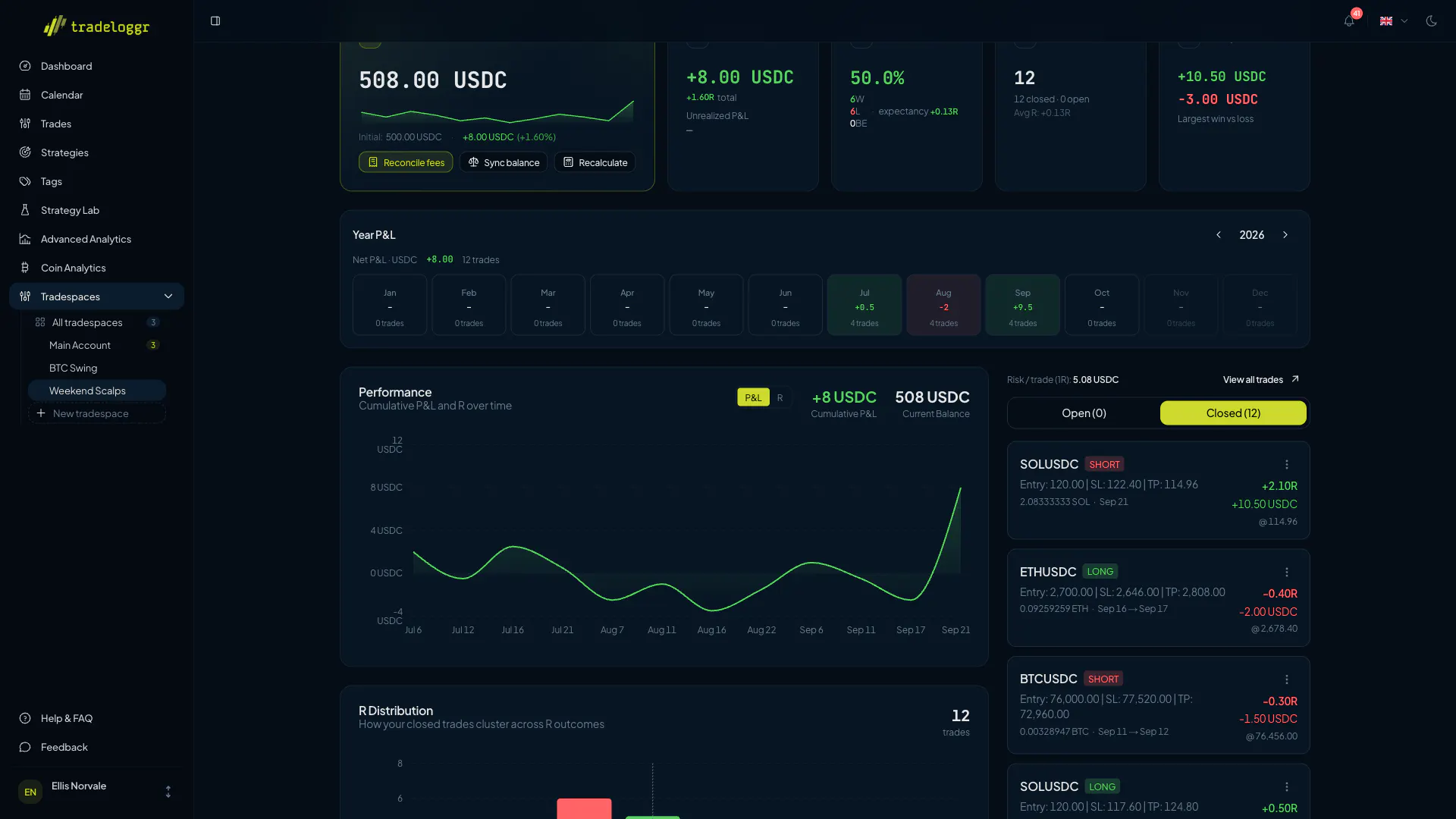The height and width of the screenshot is (819, 1456).
Task: Open Strategies in the sidebar
Action: tap(96, 152)
